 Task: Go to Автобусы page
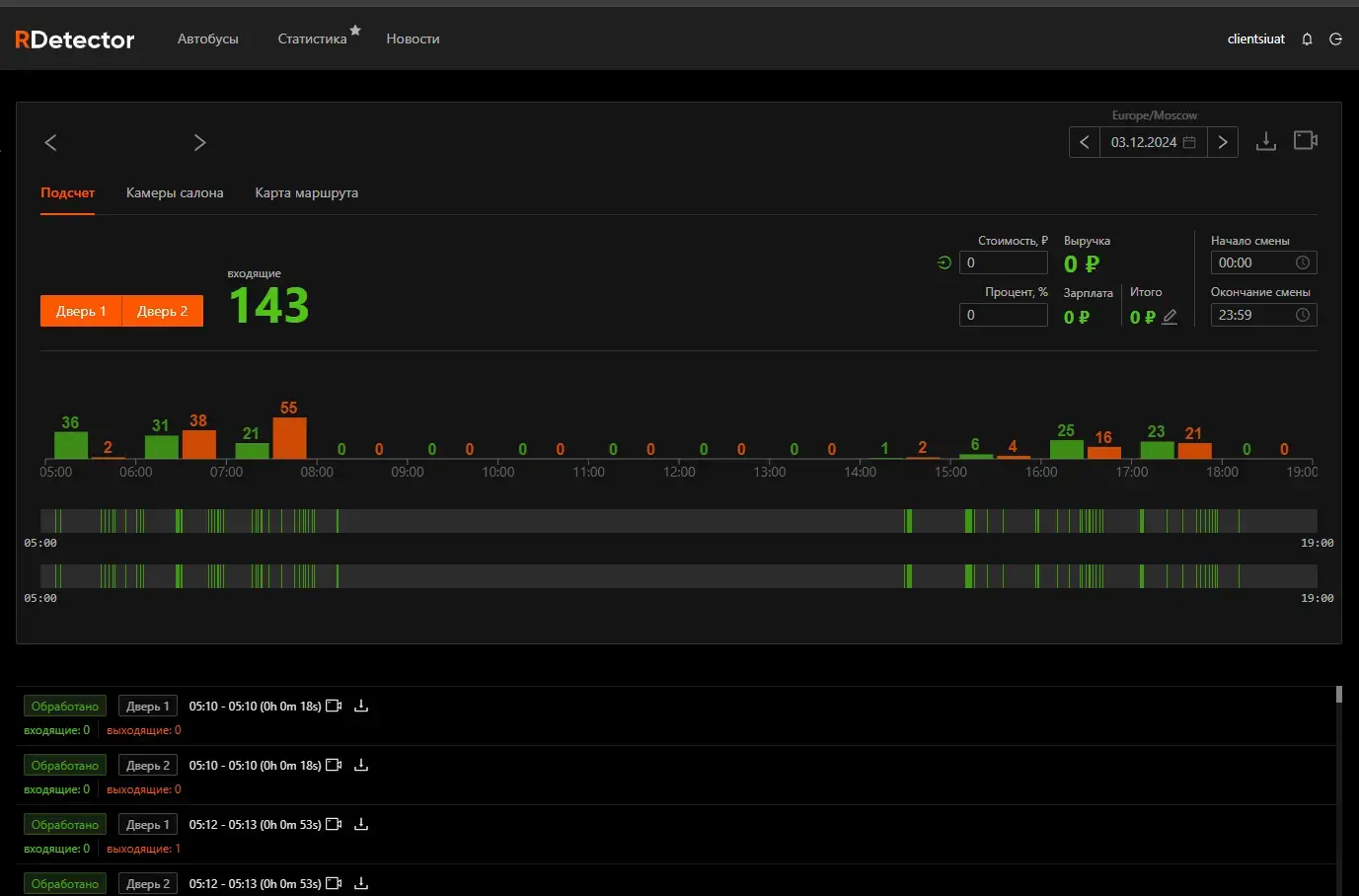coord(207,39)
